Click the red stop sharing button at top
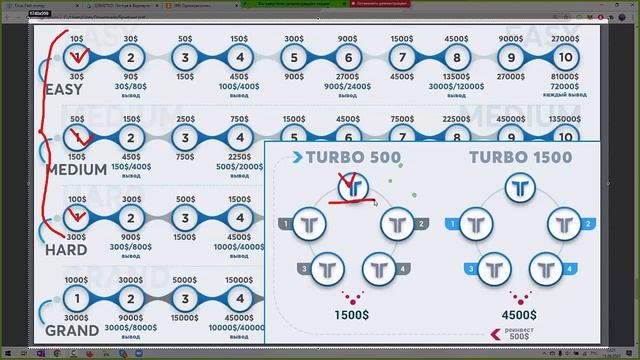Image resolution: width=640 pixels, height=360 pixels. click(x=380, y=3)
